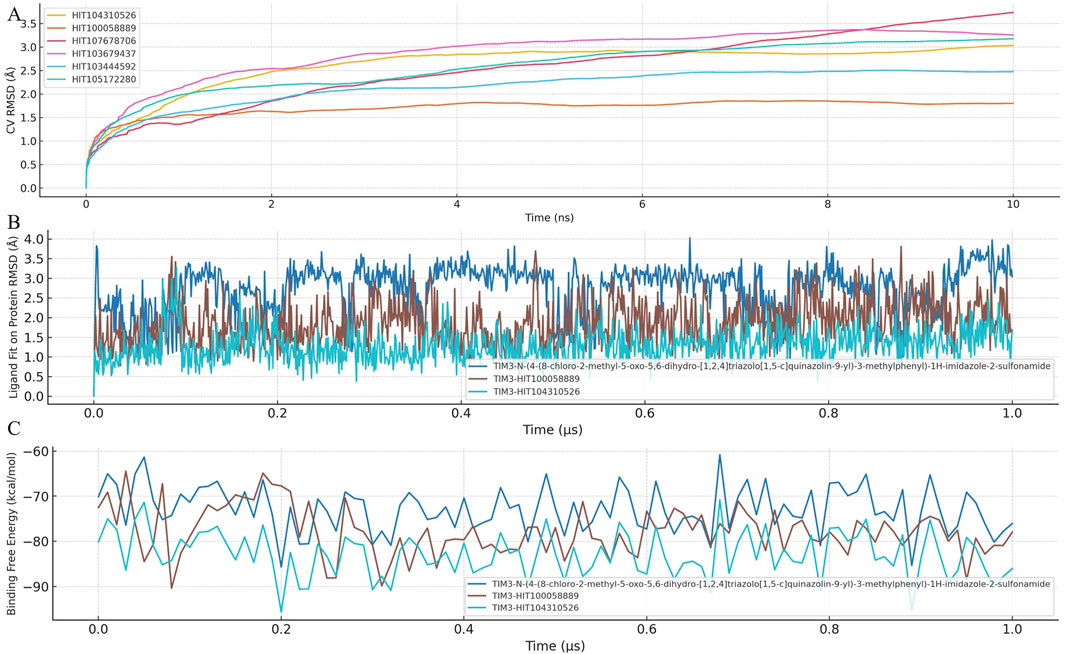1065x654 pixels.
Task: Click the 1.0 tick on panel C time axis
Action: tap(1013, 630)
